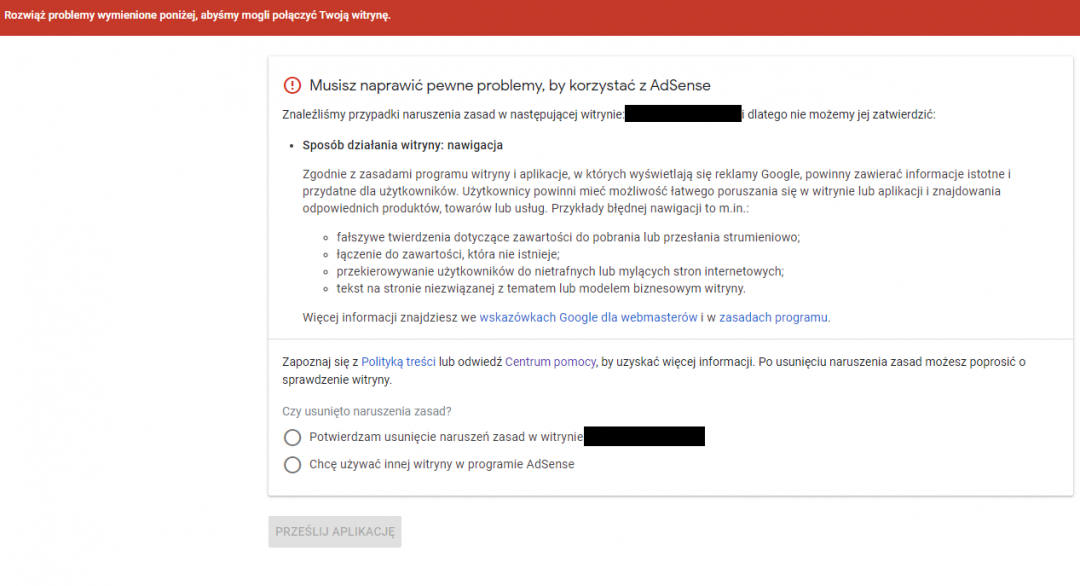The height and width of the screenshot is (586, 1080).
Task: Click the unselected radio circle next to first option
Action: pos(293,437)
